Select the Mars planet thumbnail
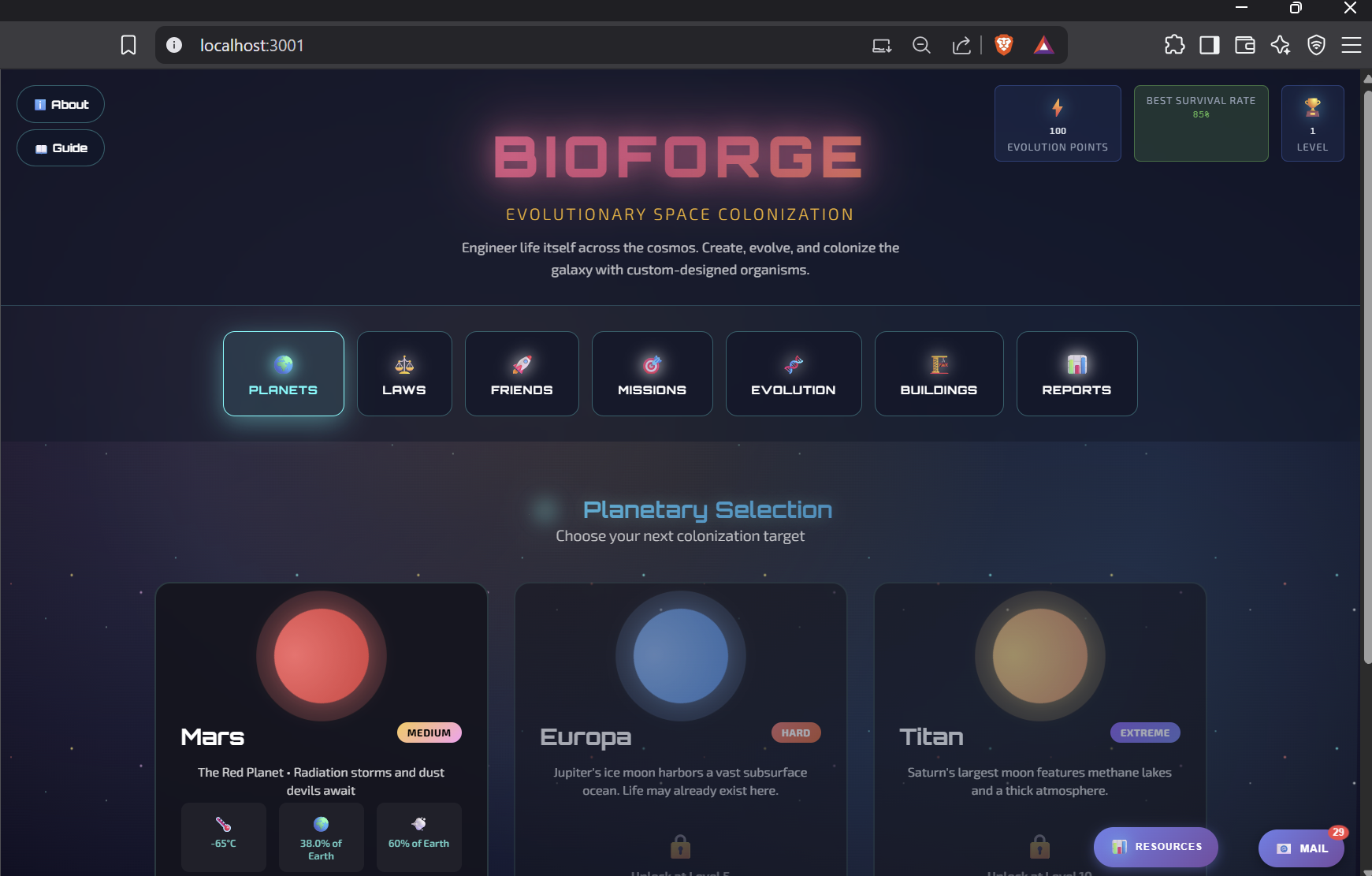1372x876 pixels. point(321,655)
